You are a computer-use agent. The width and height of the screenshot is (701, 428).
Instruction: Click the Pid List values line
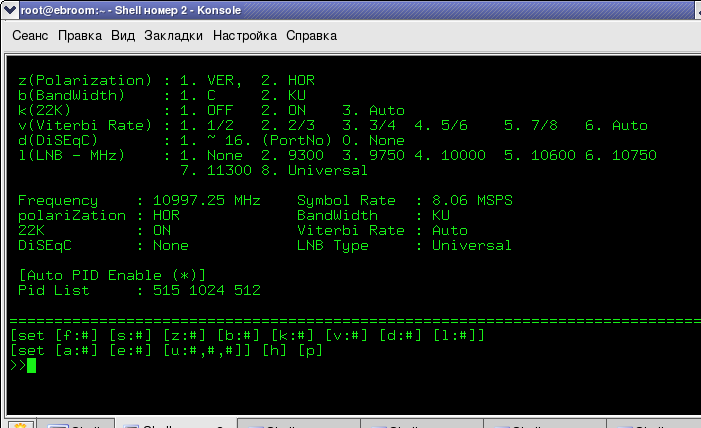click(x=139, y=290)
